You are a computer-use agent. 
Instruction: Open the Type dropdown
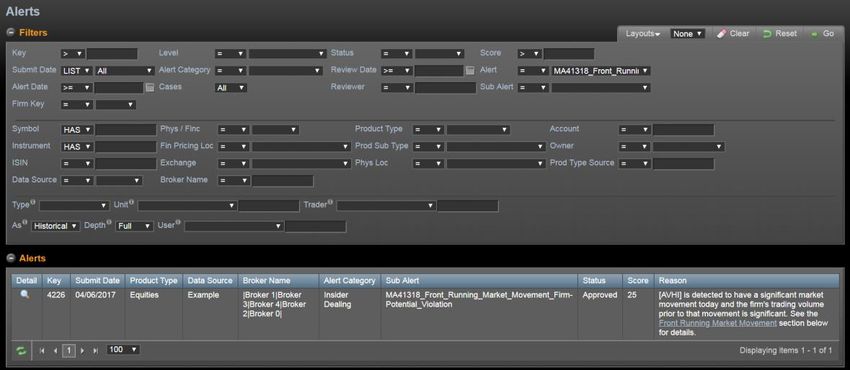(x=74, y=206)
